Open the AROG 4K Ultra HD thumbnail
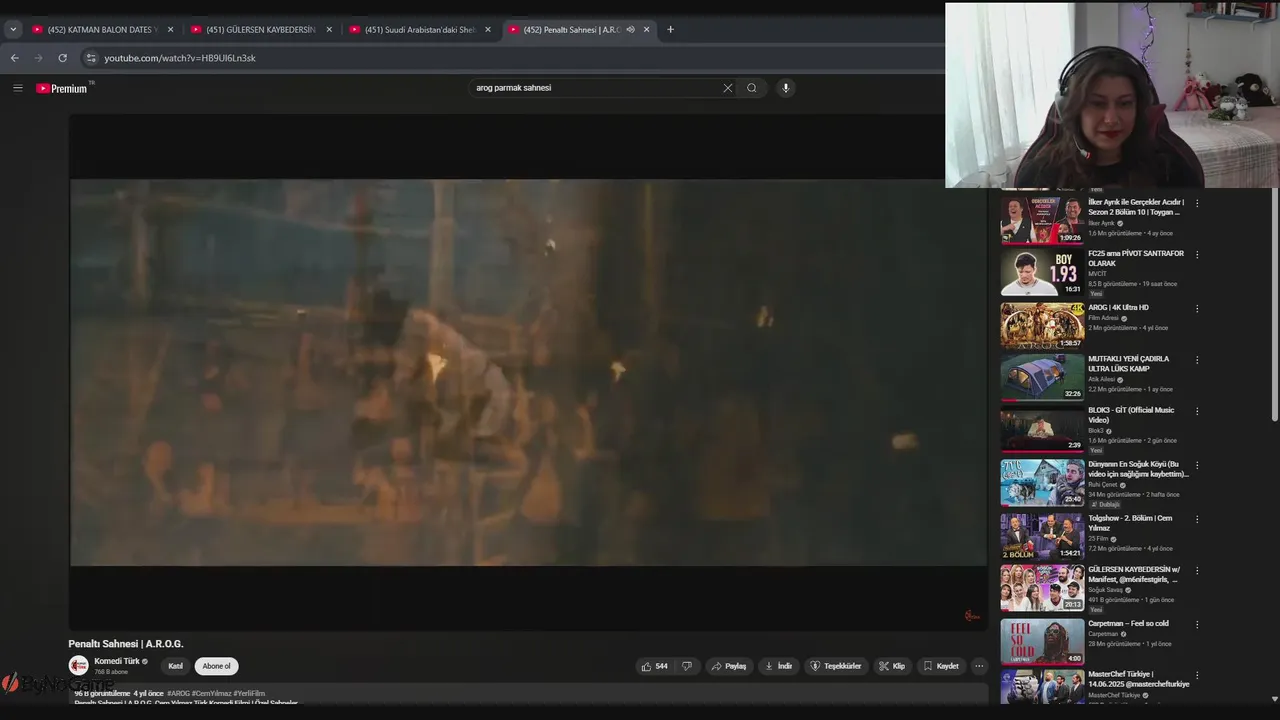The height and width of the screenshot is (720, 1280). (x=1042, y=325)
